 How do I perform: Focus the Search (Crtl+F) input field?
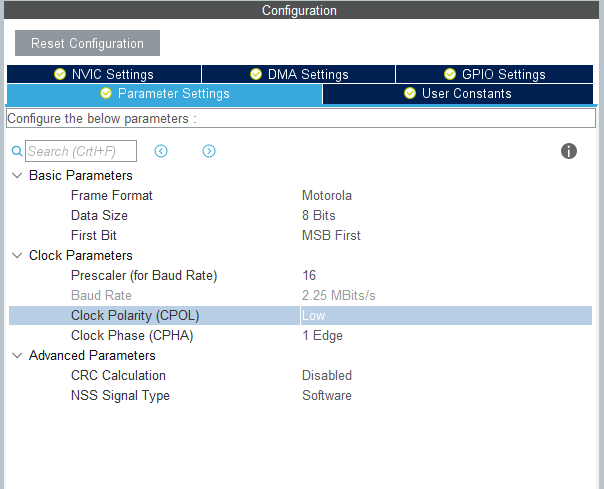coord(81,151)
